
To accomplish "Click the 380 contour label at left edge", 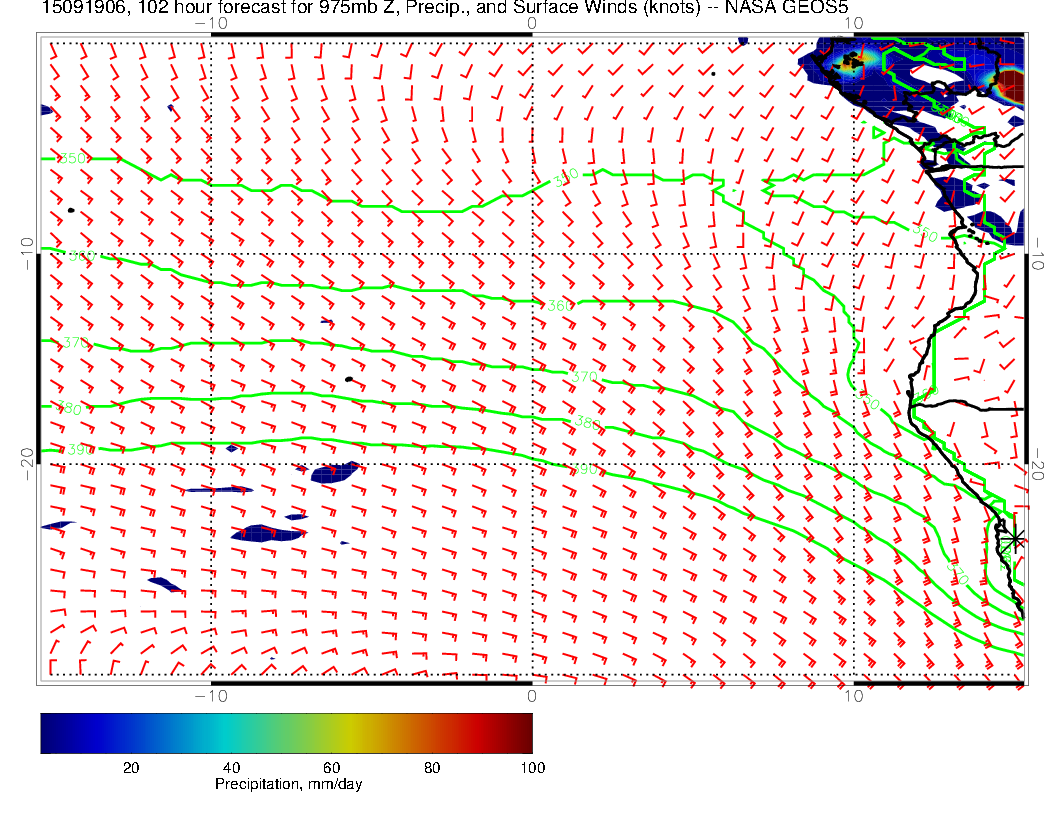I will pyautogui.click(x=69, y=408).
